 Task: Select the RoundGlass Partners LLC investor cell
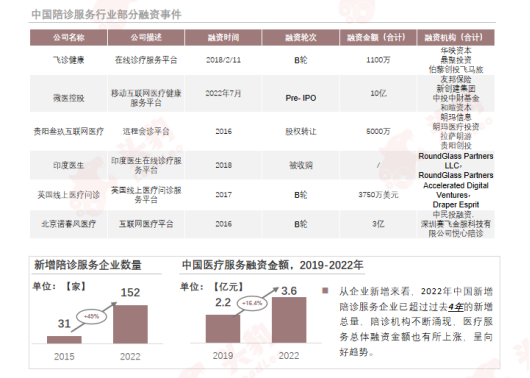[456, 165]
